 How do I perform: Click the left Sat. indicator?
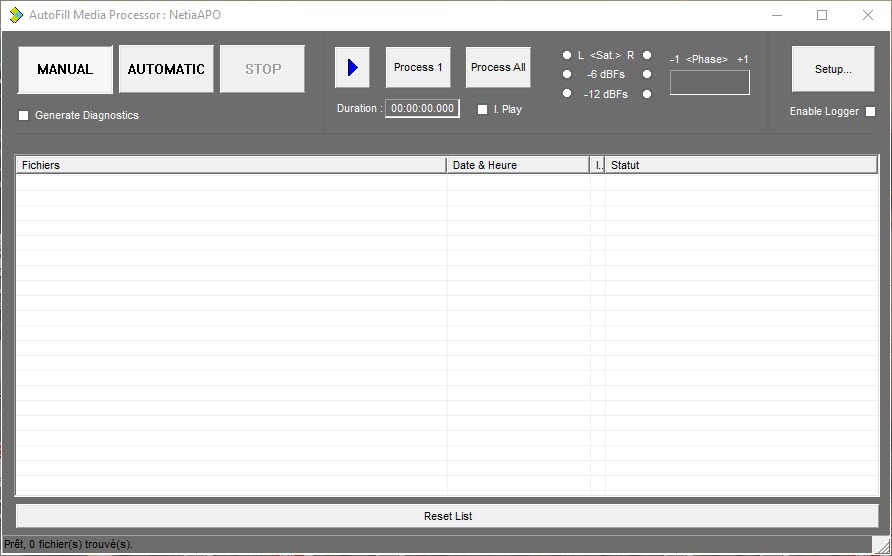(x=567, y=56)
